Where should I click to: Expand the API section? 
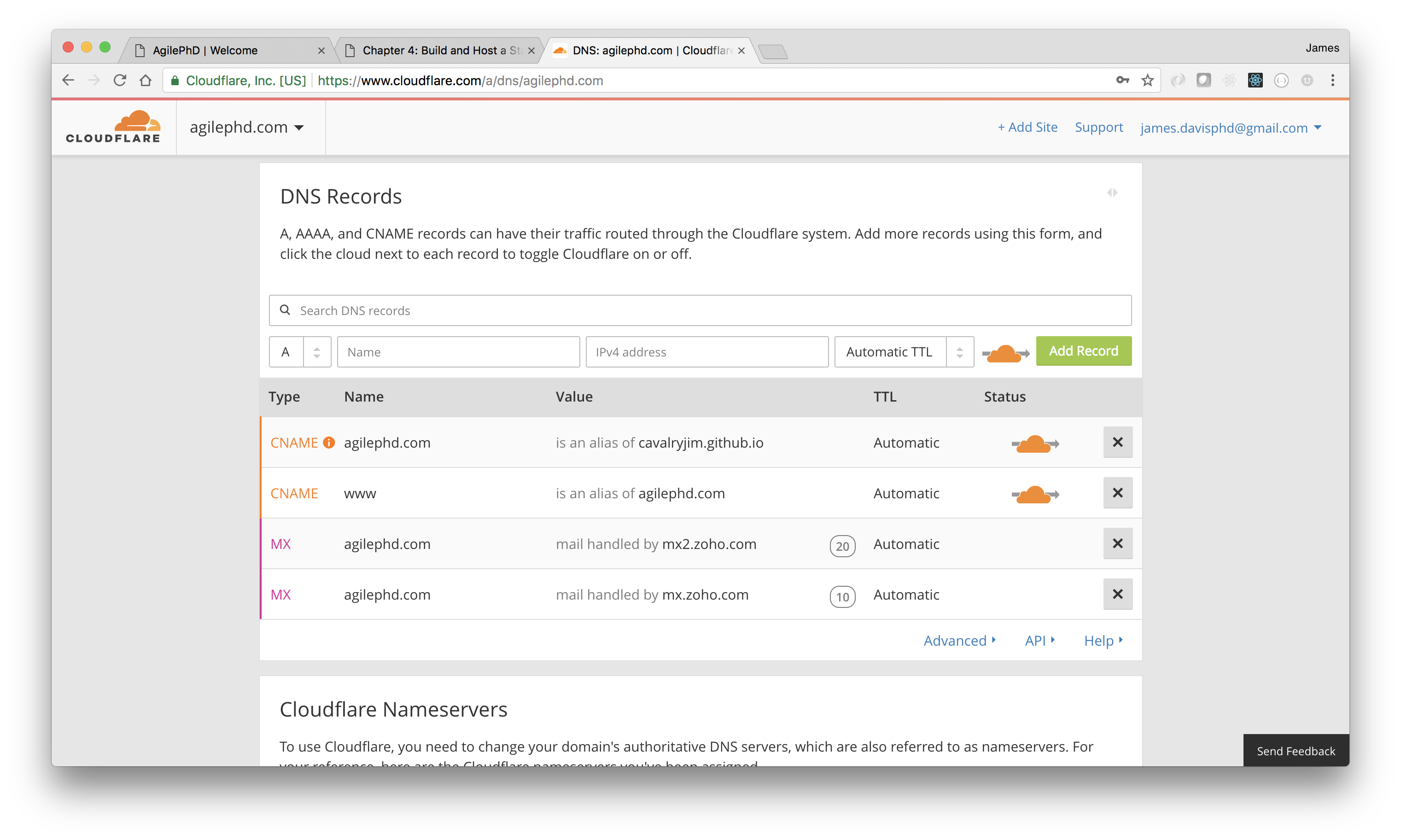coord(1039,641)
